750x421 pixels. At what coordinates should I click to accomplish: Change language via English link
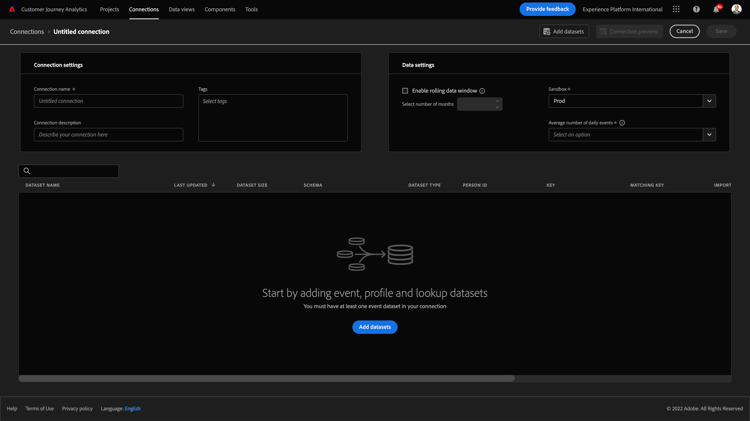pyautogui.click(x=132, y=409)
